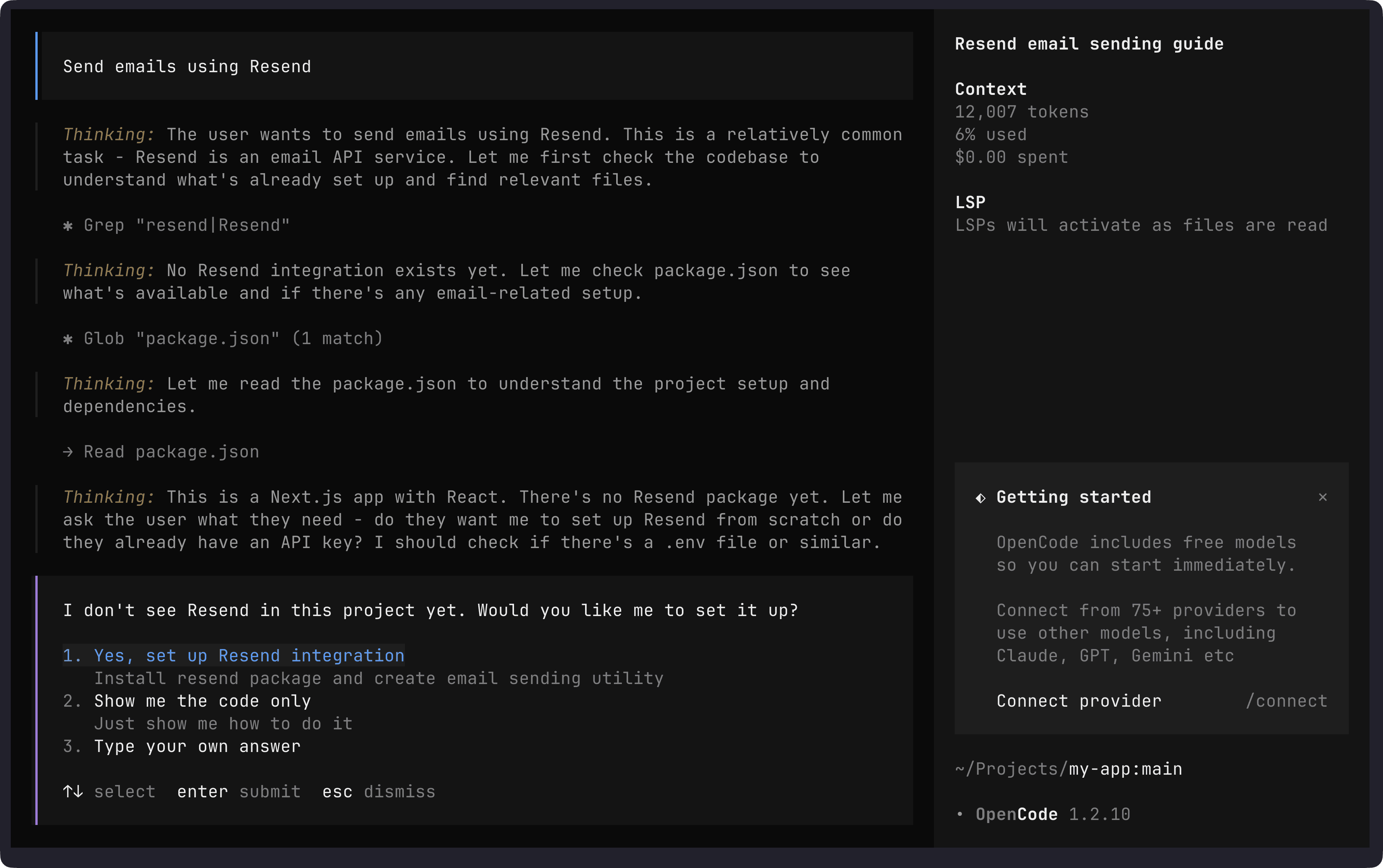
Task: Click the bullet icon before OpenCode 1.2.10
Action: pos(960,814)
